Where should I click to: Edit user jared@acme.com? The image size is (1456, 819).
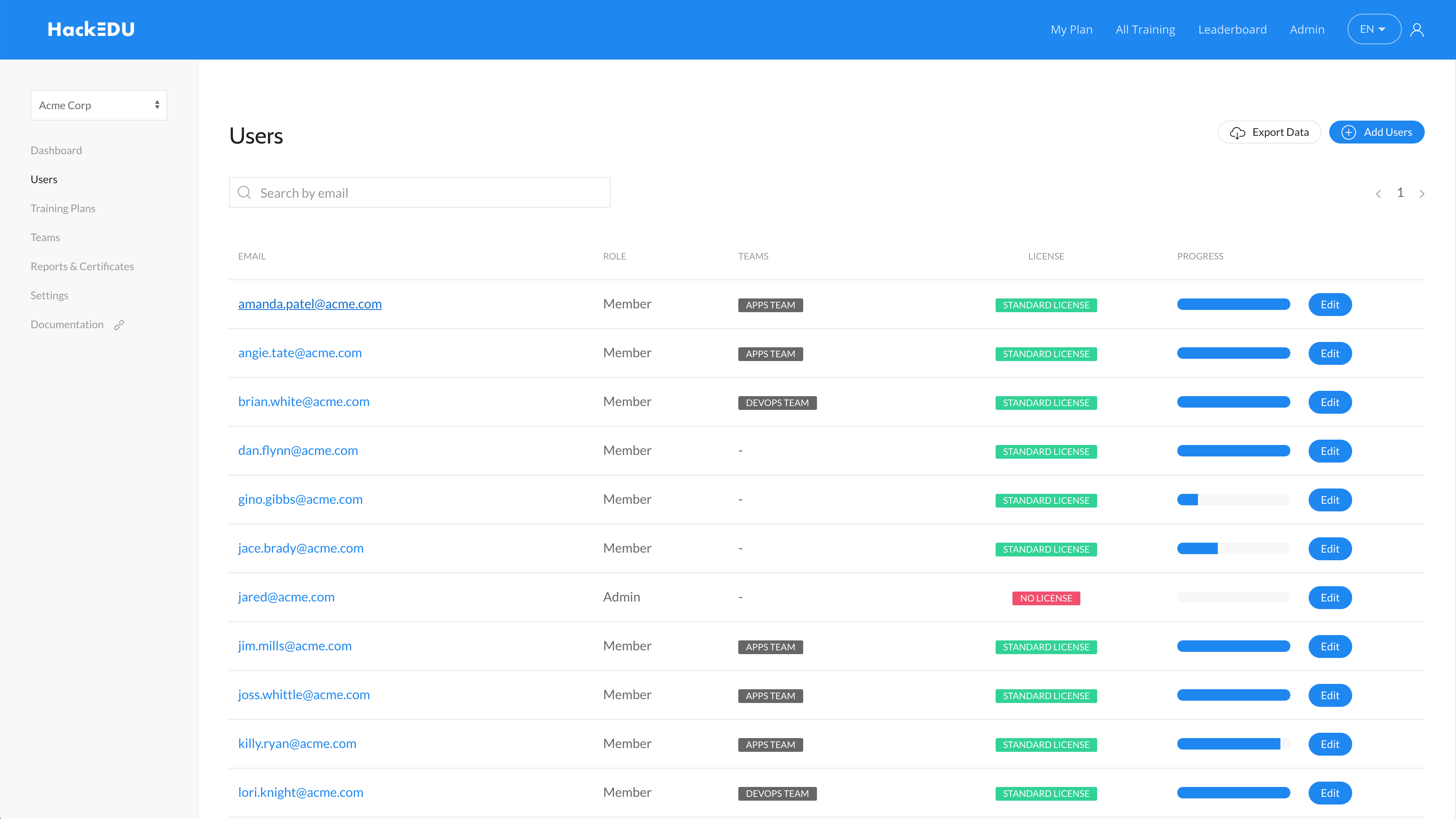coord(1330,598)
